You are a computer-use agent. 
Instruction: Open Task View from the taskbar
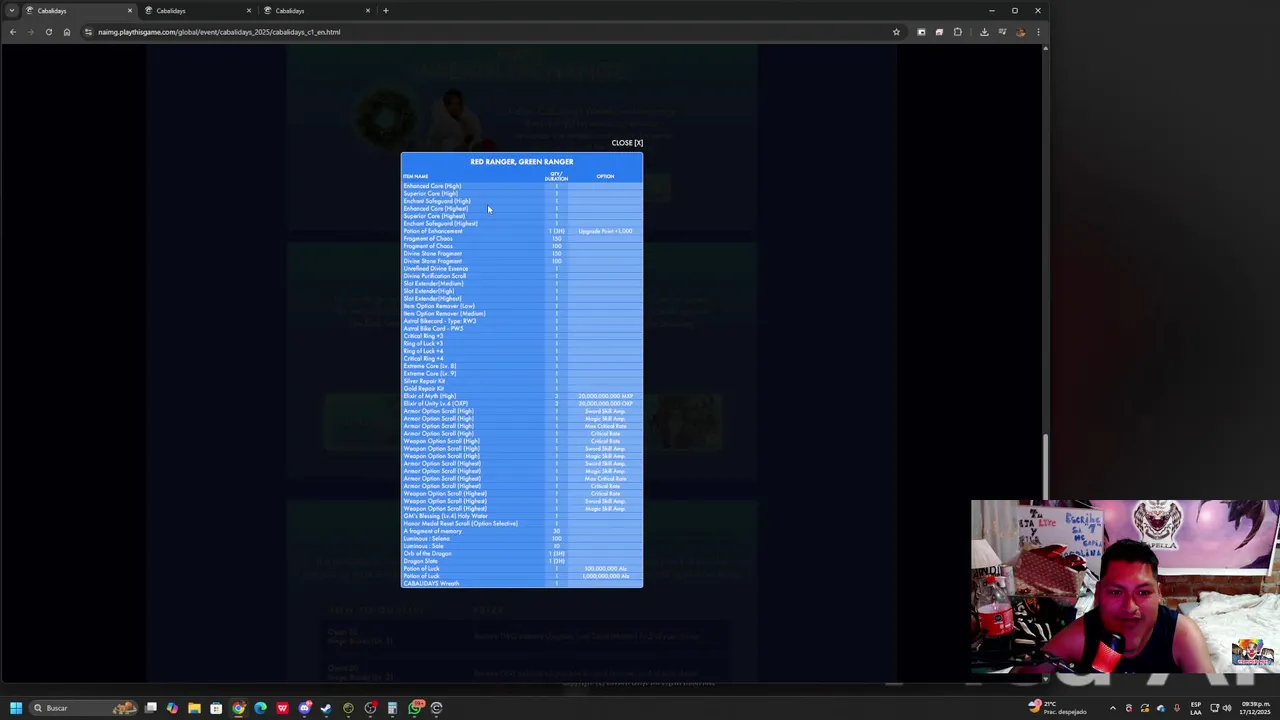pos(151,708)
